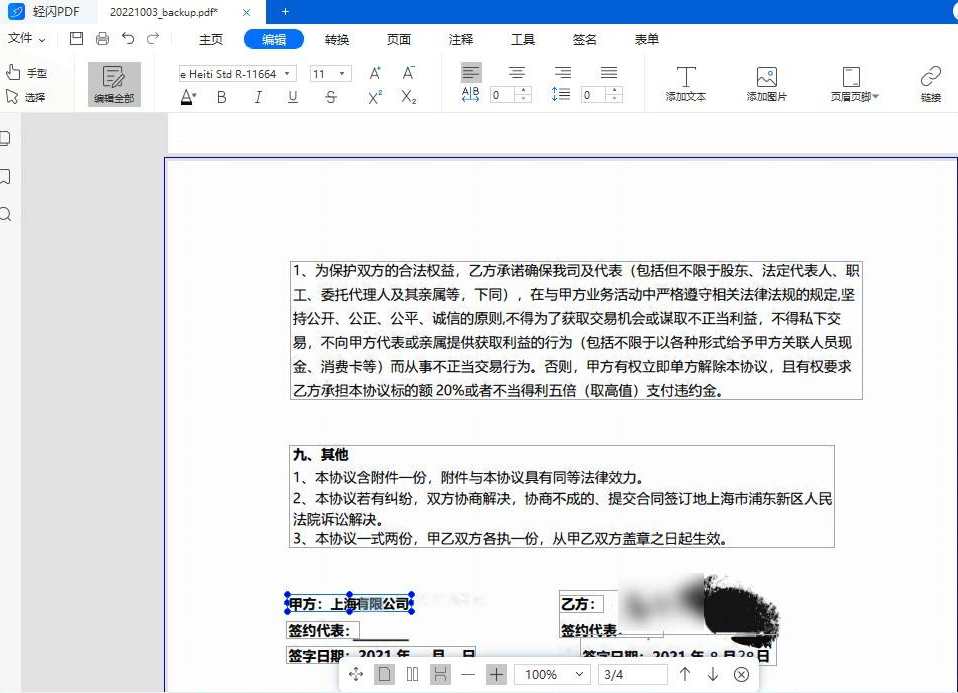The image size is (958, 693).
Task: Select the 手型 hand tool
Action: coord(30,71)
